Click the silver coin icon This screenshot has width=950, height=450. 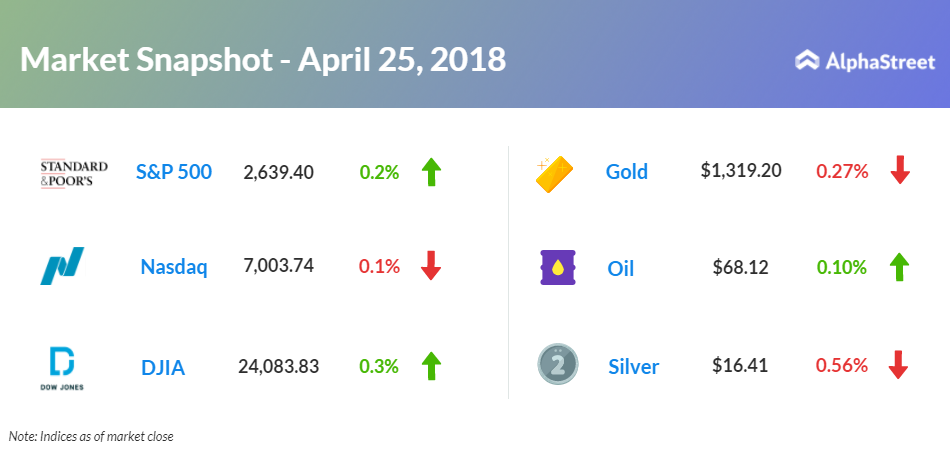pos(555,365)
